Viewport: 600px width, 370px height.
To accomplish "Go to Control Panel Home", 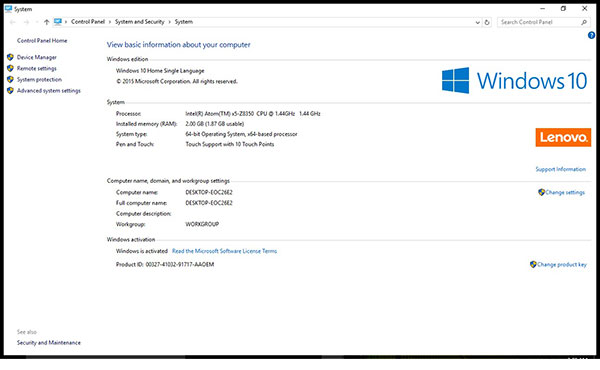I will coord(42,41).
